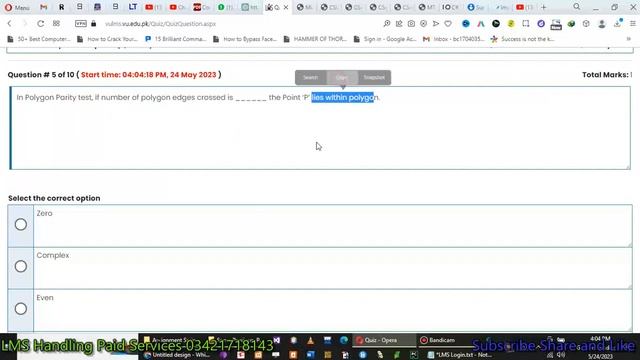Open the profile account icon
640x360 pixels.
point(602,24)
